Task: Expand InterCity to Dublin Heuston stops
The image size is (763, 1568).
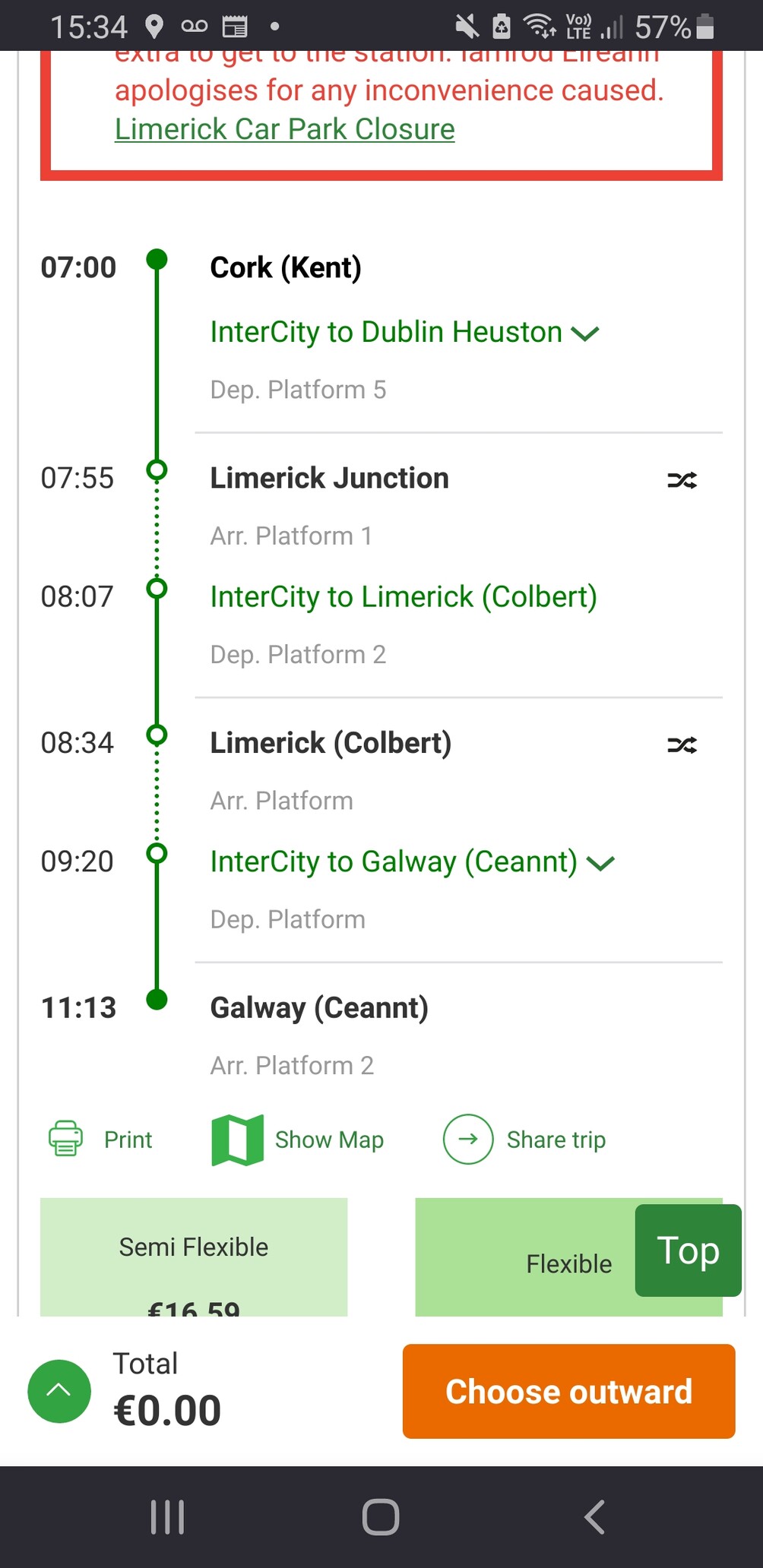Action: (584, 333)
